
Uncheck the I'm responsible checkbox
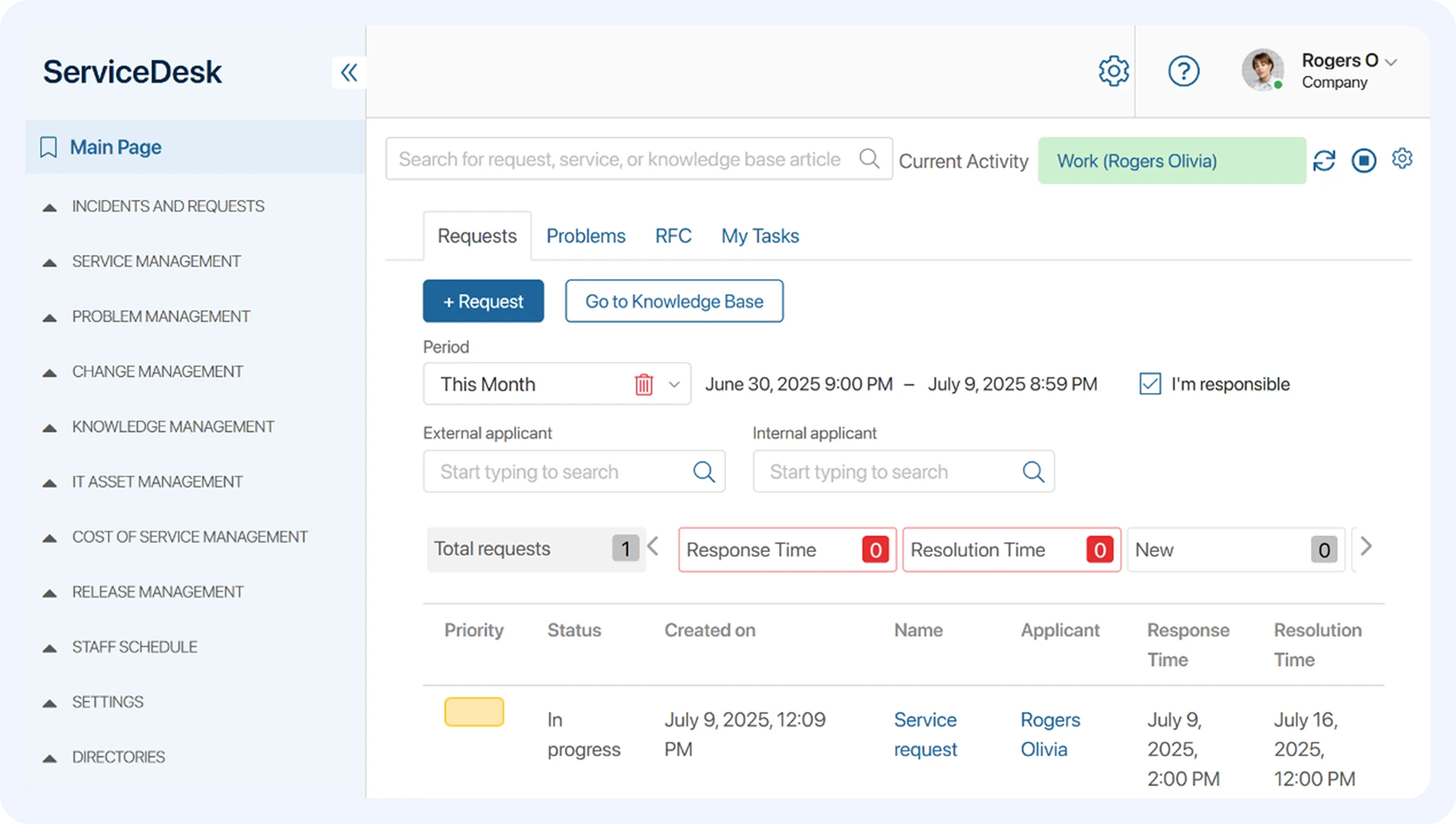[x=1150, y=384]
